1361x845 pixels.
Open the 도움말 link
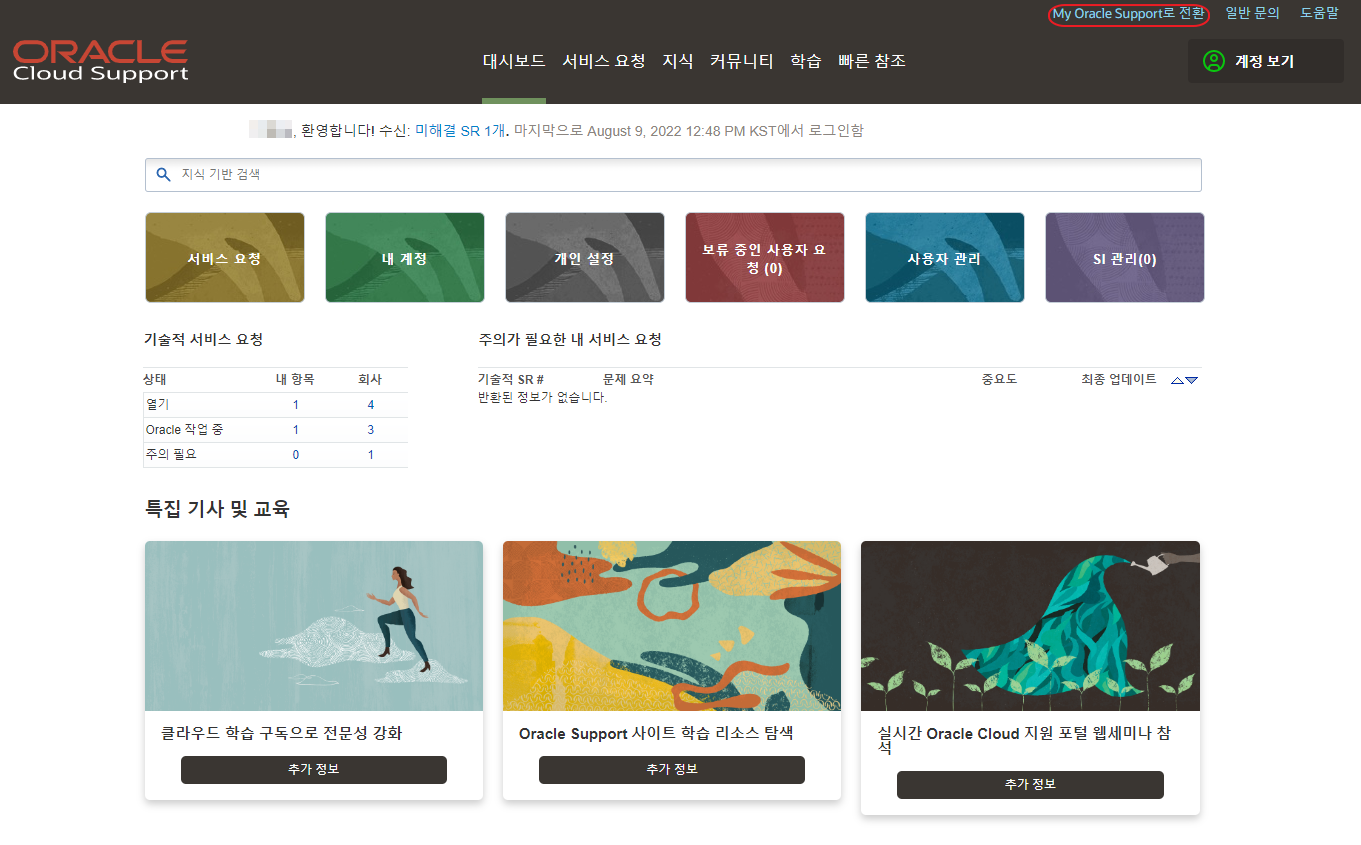(1319, 14)
